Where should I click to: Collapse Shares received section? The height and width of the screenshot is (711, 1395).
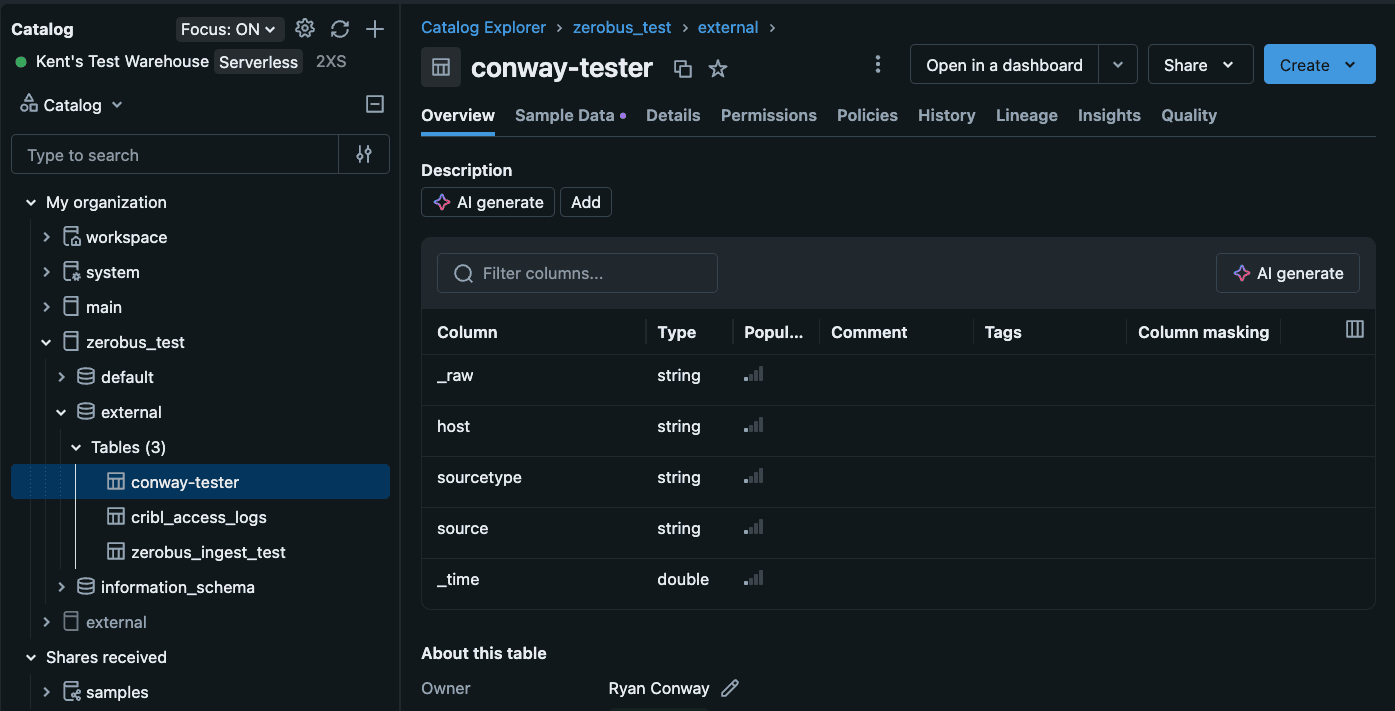point(31,657)
